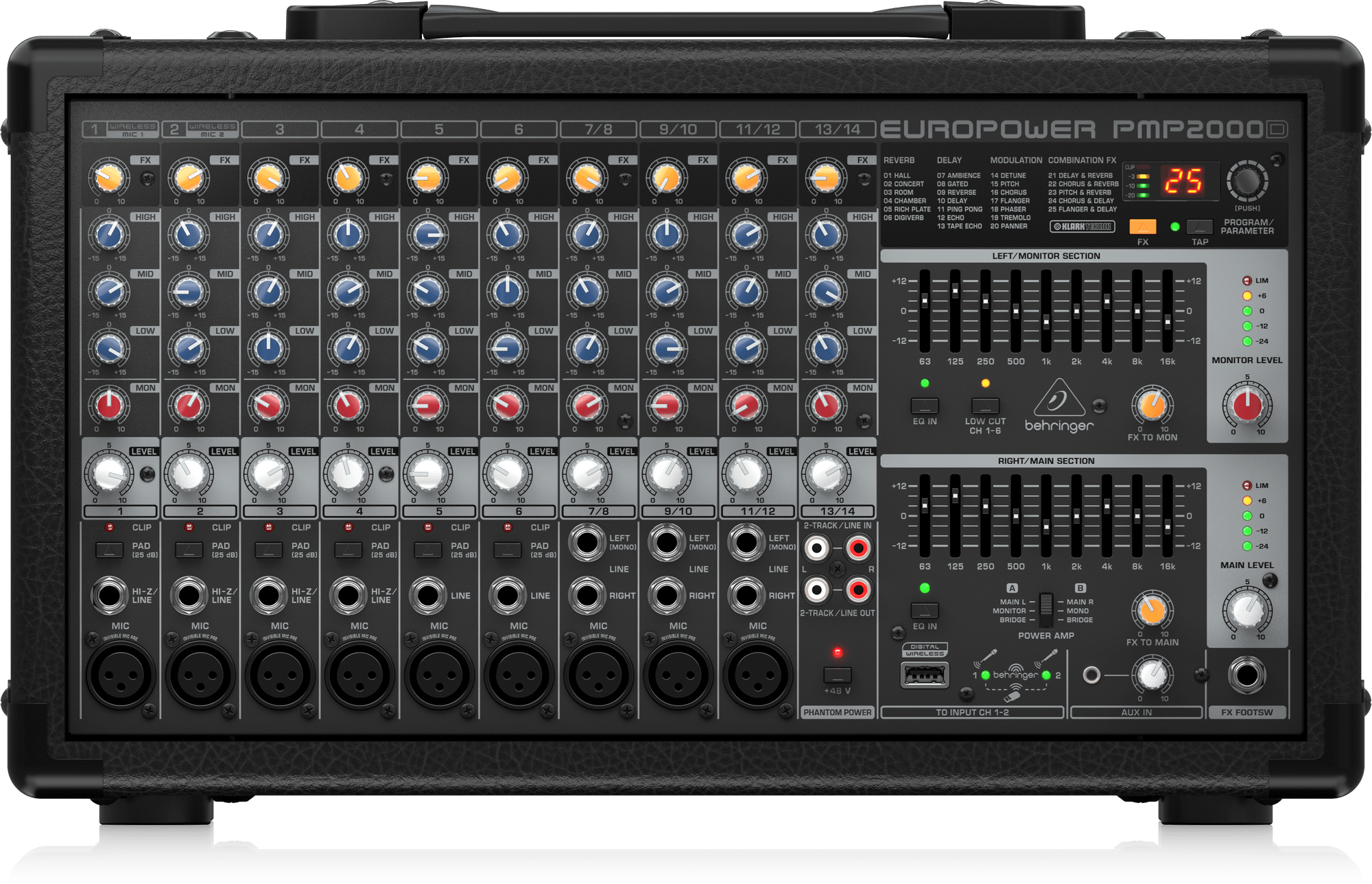Click the FX TO MAIN orange knob
This screenshot has width=1372, height=884.
pos(1152,609)
